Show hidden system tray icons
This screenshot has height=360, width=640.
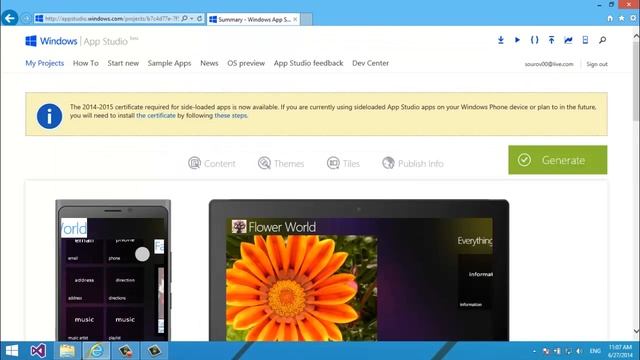tap(534, 351)
